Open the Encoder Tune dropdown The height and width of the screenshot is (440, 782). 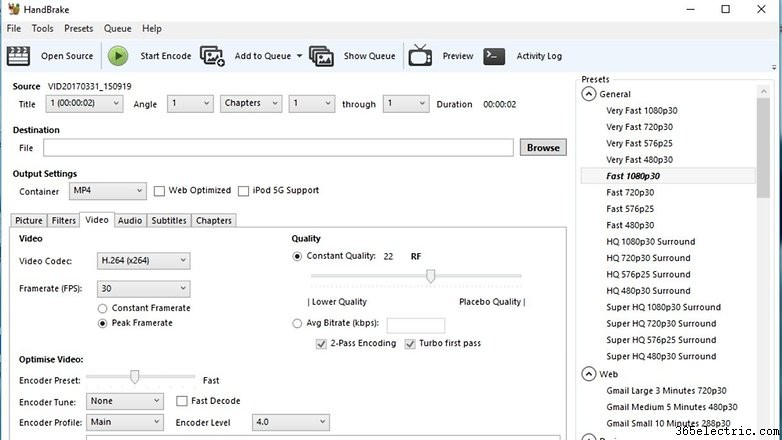coord(125,401)
